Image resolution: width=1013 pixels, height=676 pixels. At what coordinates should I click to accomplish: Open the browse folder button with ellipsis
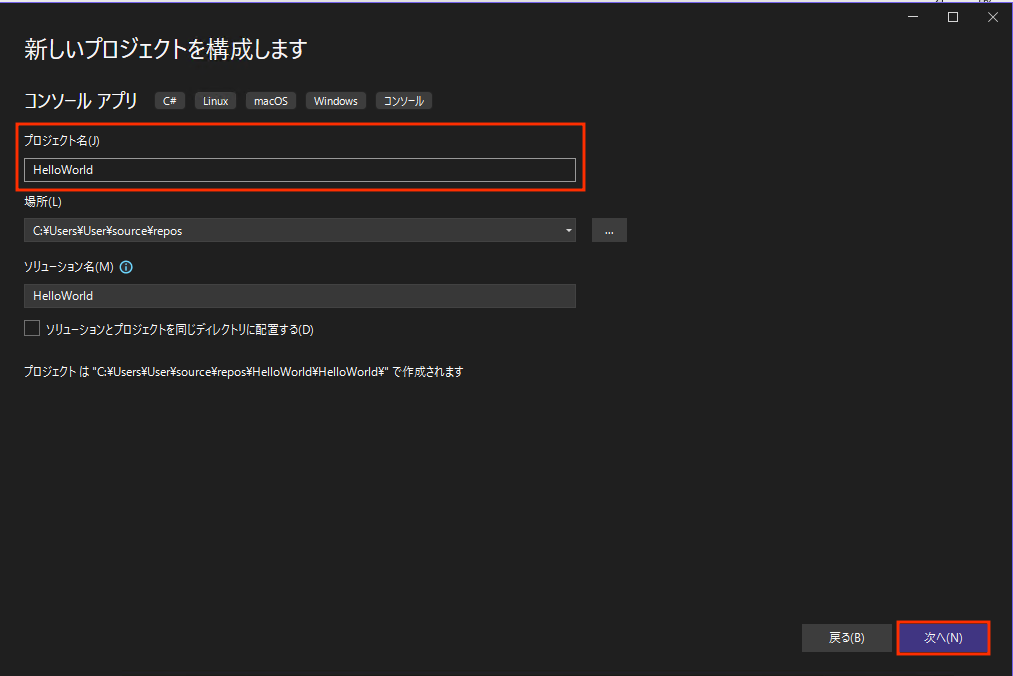609,230
